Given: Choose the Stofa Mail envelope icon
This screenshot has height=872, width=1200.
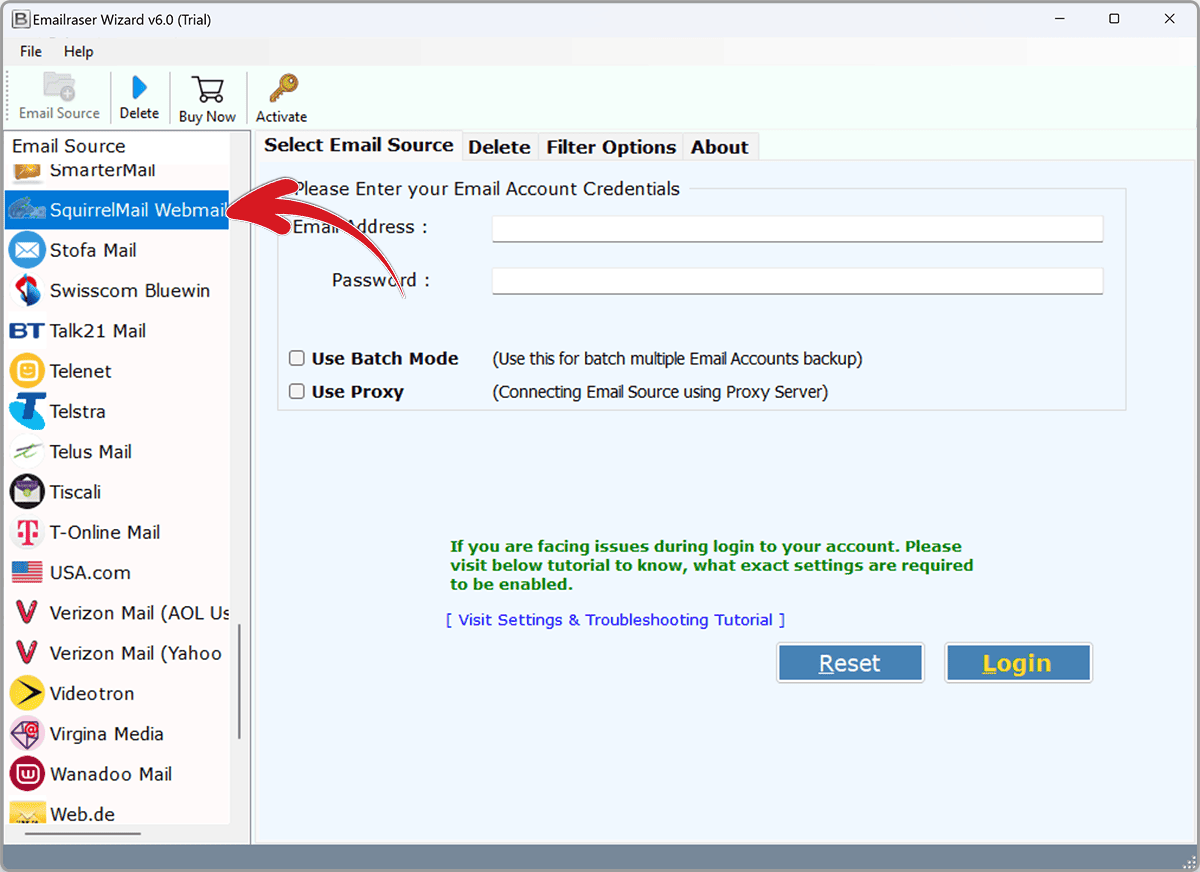Looking at the screenshot, I should coord(27,250).
